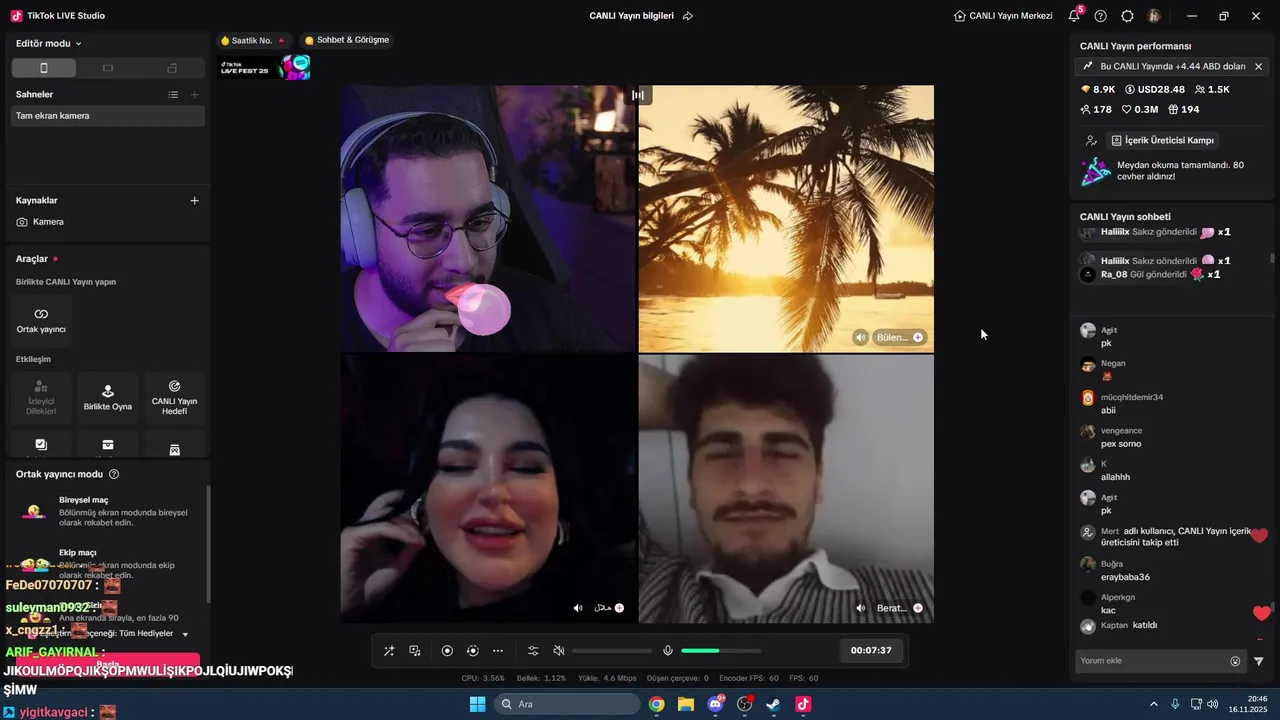Open the three-dots more options menu
The height and width of the screenshot is (720, 1280).
498,651
